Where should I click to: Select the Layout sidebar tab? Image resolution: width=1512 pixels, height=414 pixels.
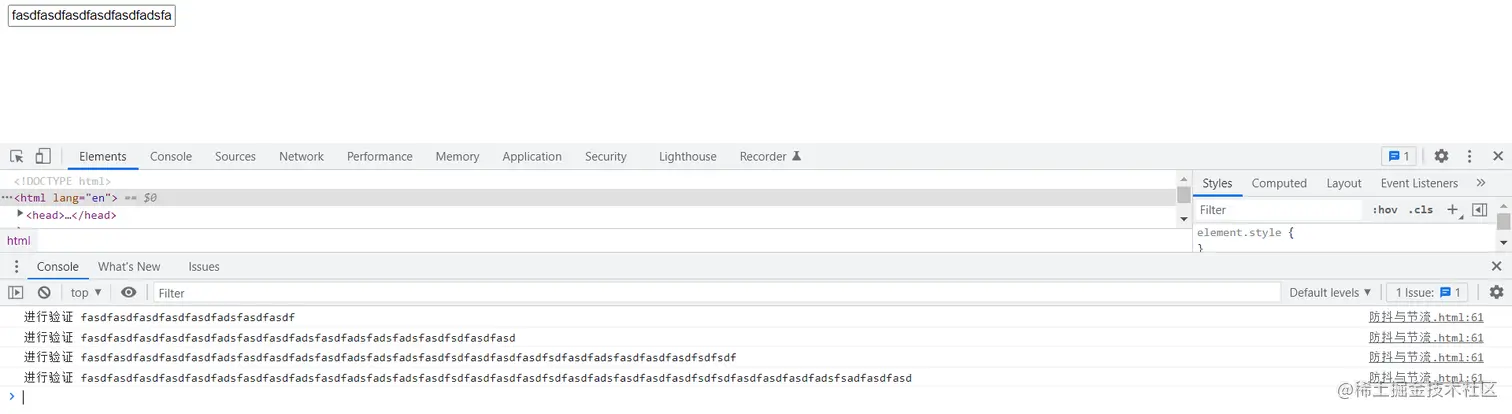1344,183
